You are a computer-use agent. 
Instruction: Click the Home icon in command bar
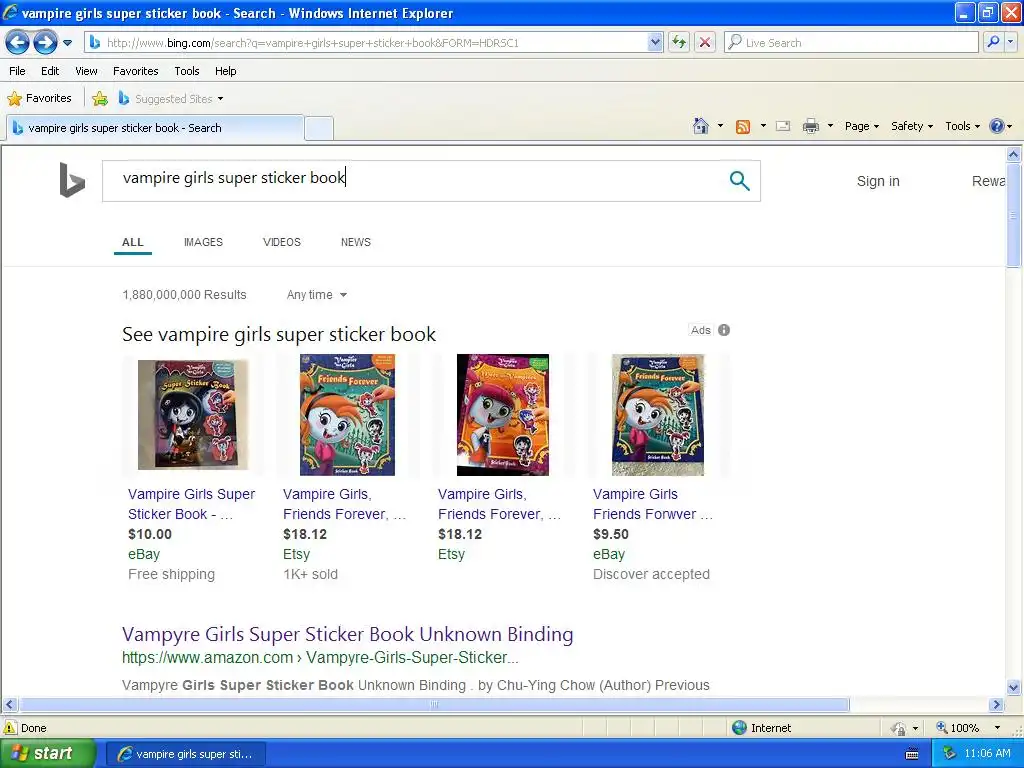(x=701, y=126)
